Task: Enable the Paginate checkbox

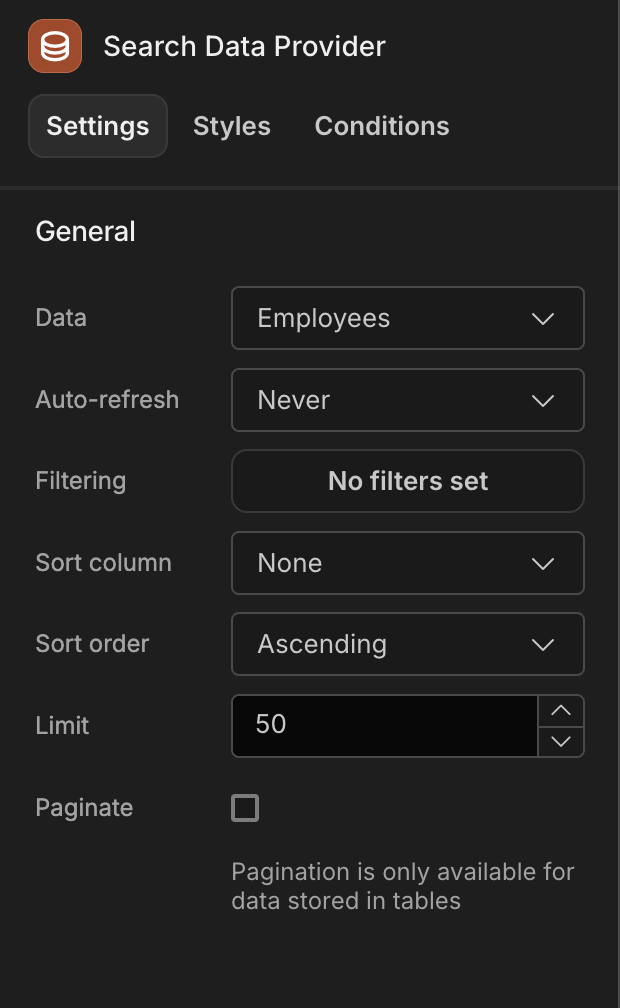Action: point(245,808)
